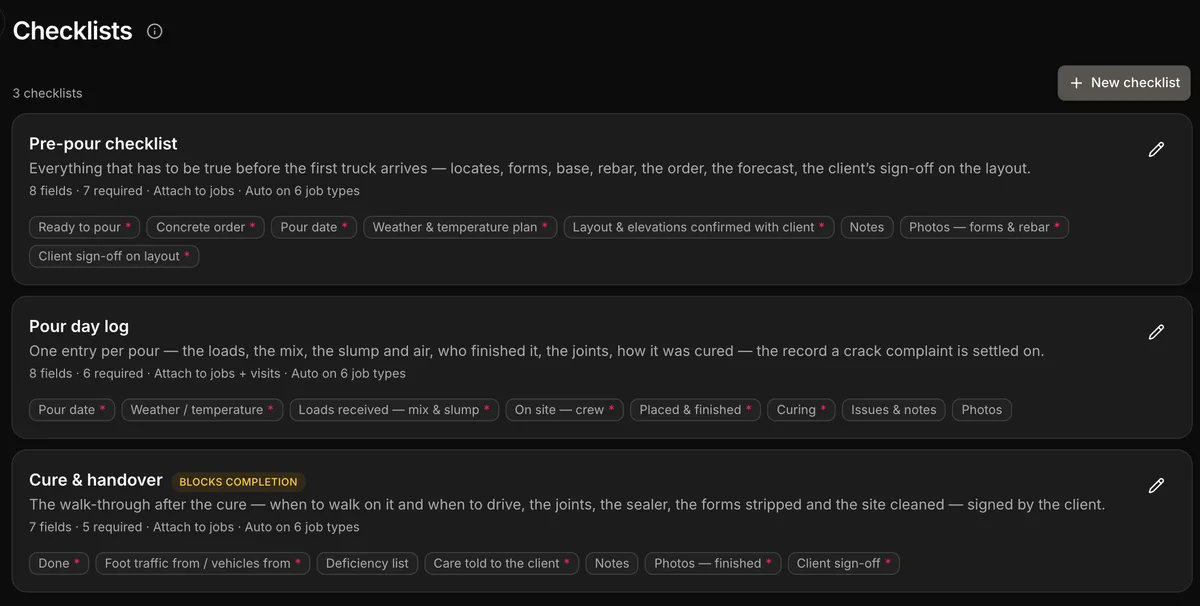The width and height of the screenshot is (1200, 606).
Task: Select the Curing field chip
Action: 802,409
